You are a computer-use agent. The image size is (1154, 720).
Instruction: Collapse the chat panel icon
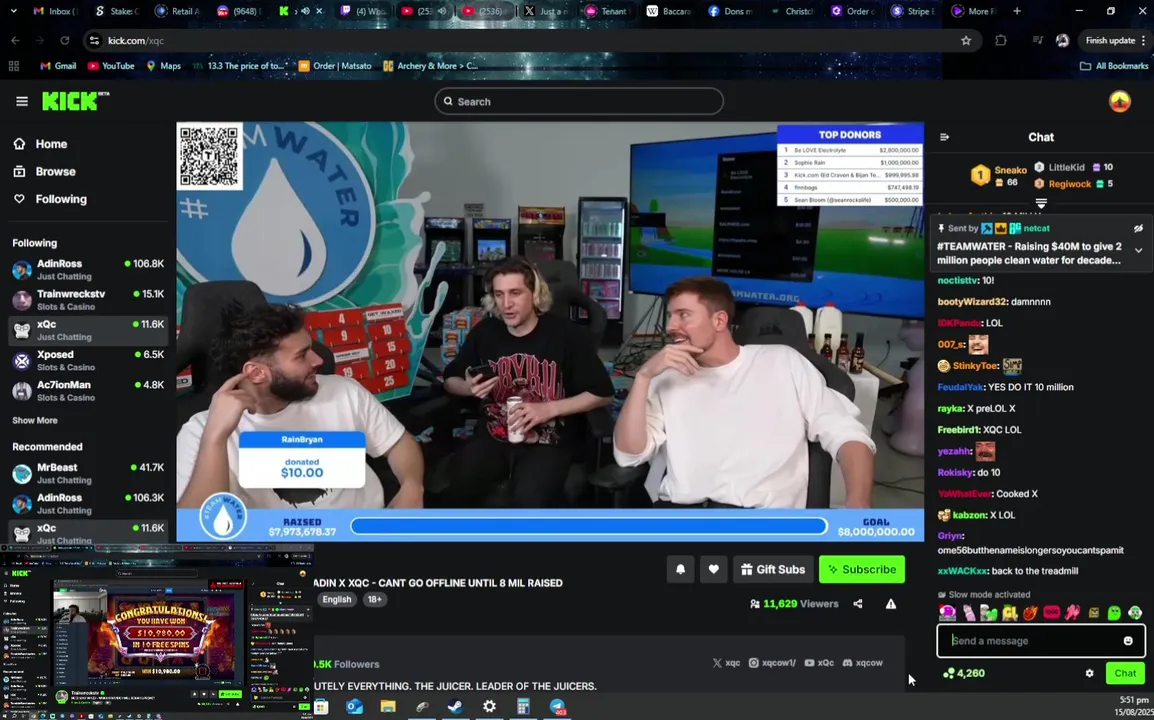944,137
